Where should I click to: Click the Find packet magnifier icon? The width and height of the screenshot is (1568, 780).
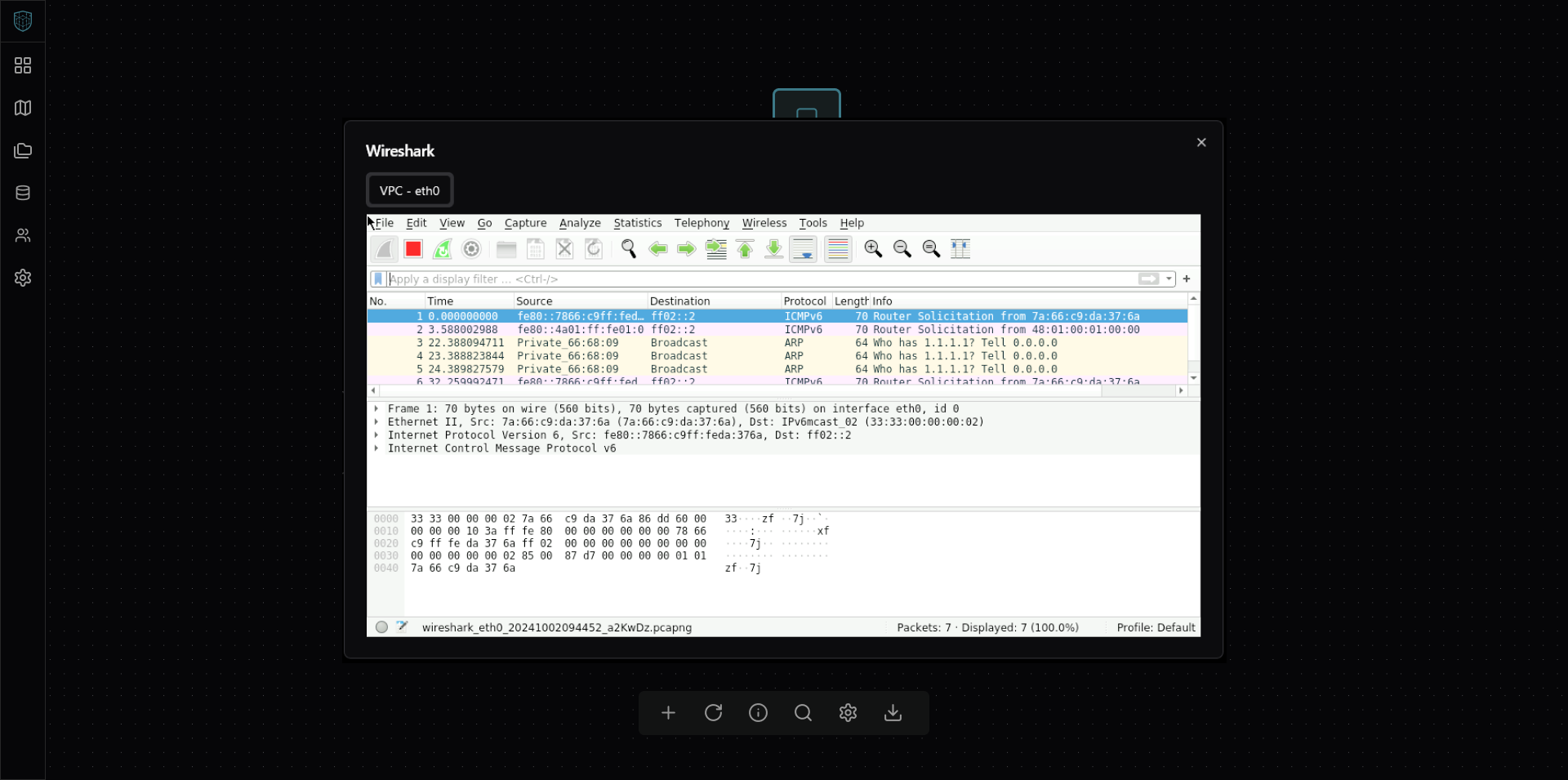(628, 249)
